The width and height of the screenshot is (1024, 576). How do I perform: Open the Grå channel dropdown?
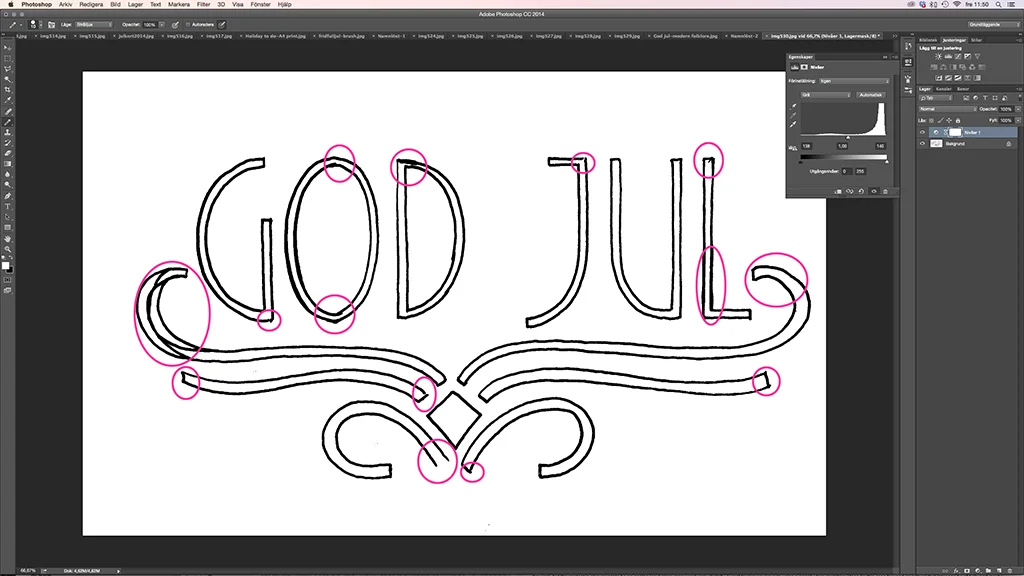click(x=825, y=95)
